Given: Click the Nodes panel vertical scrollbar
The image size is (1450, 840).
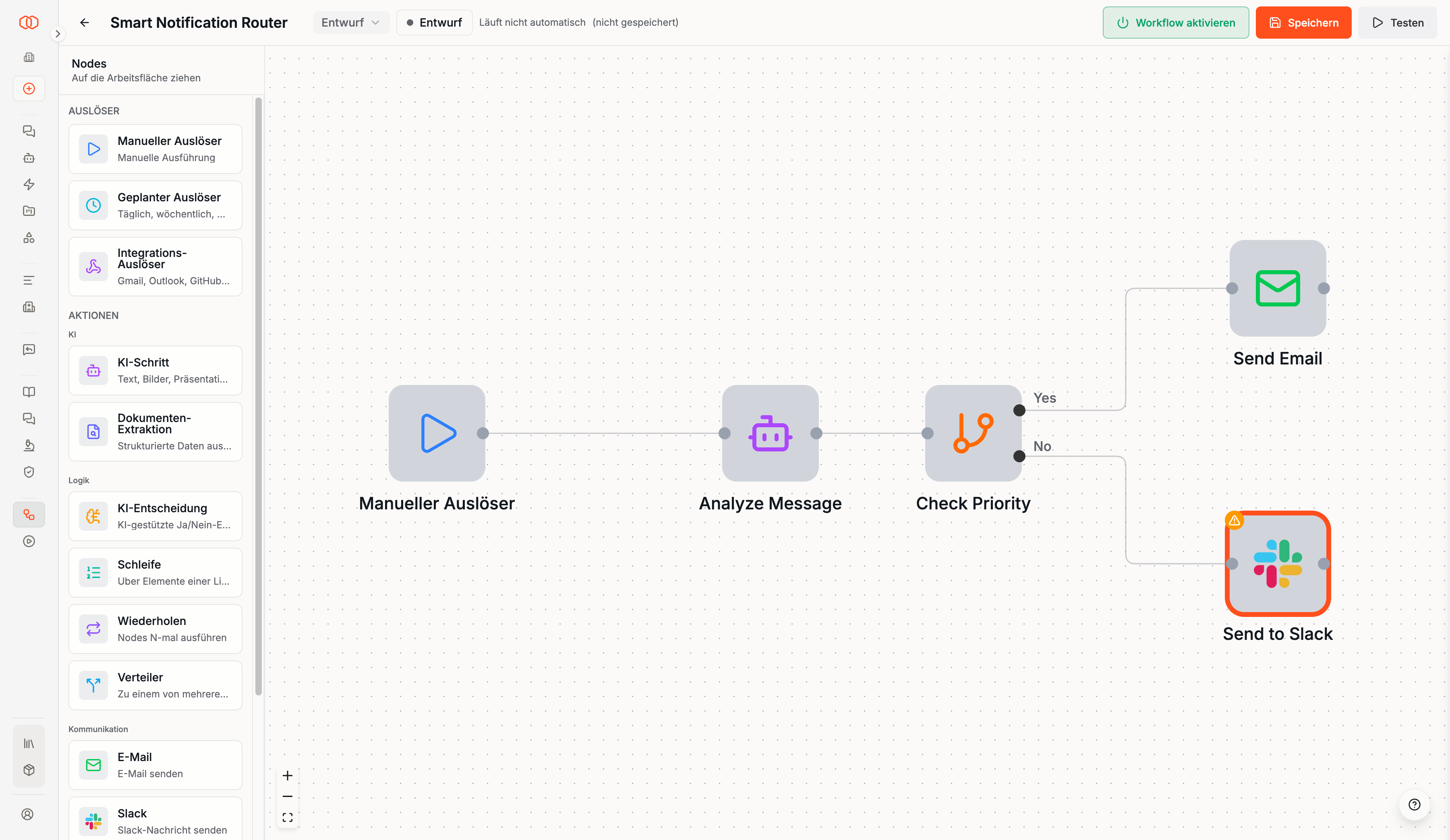Looking at the screenshot, I should coord(258,397).
